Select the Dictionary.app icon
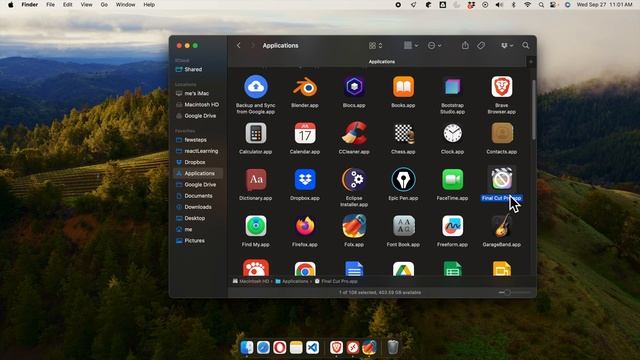 tap(256, 180)
